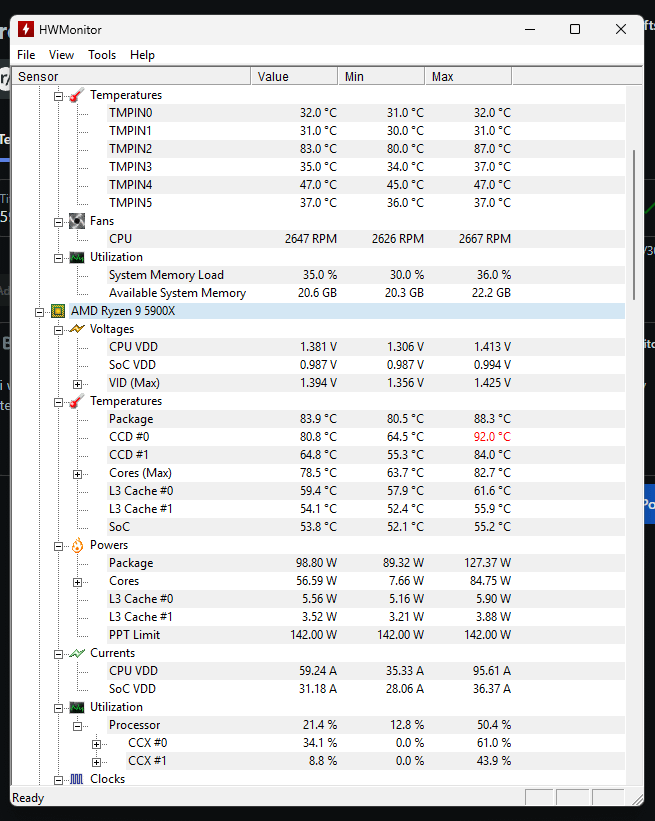Click the vertical scrollbar thumb

[634, 225]
